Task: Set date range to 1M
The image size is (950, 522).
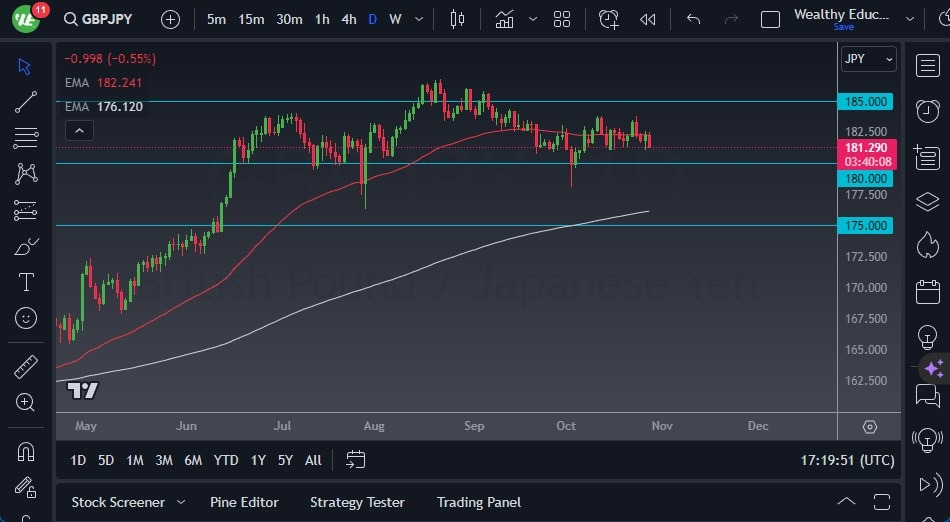Action: pos(135,460)
